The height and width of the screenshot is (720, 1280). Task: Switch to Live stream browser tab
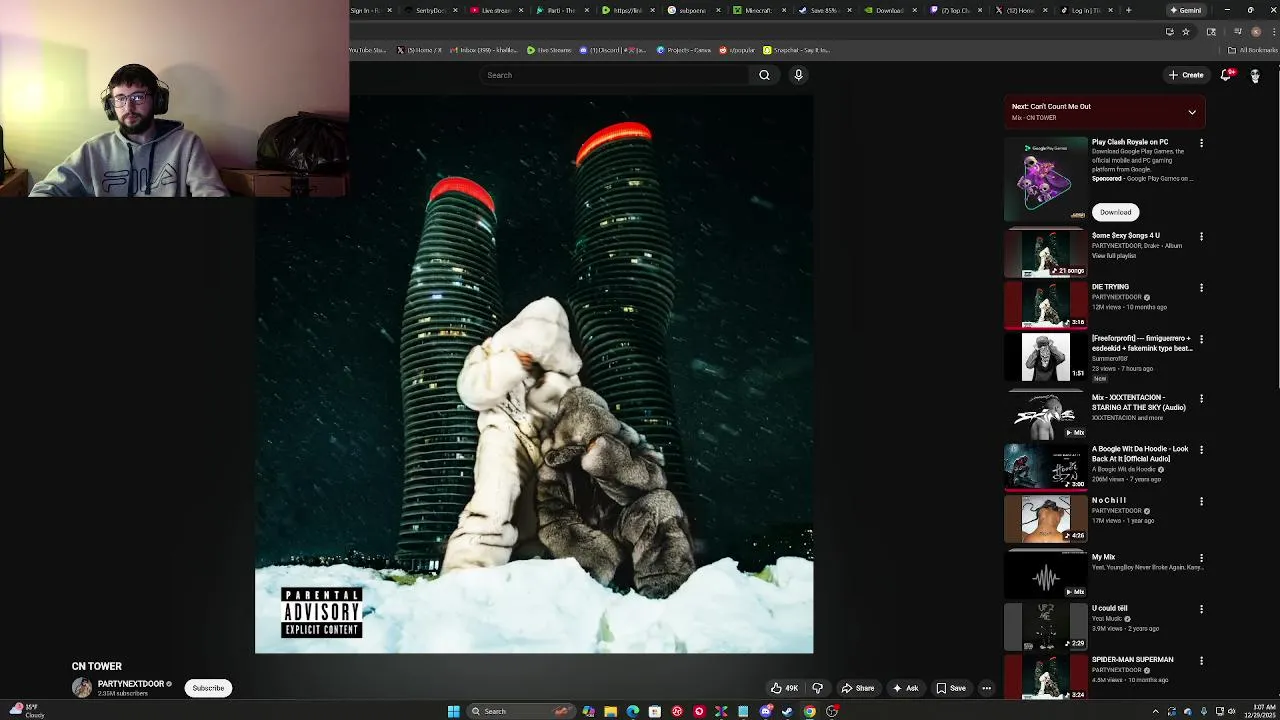coord(496,10)
